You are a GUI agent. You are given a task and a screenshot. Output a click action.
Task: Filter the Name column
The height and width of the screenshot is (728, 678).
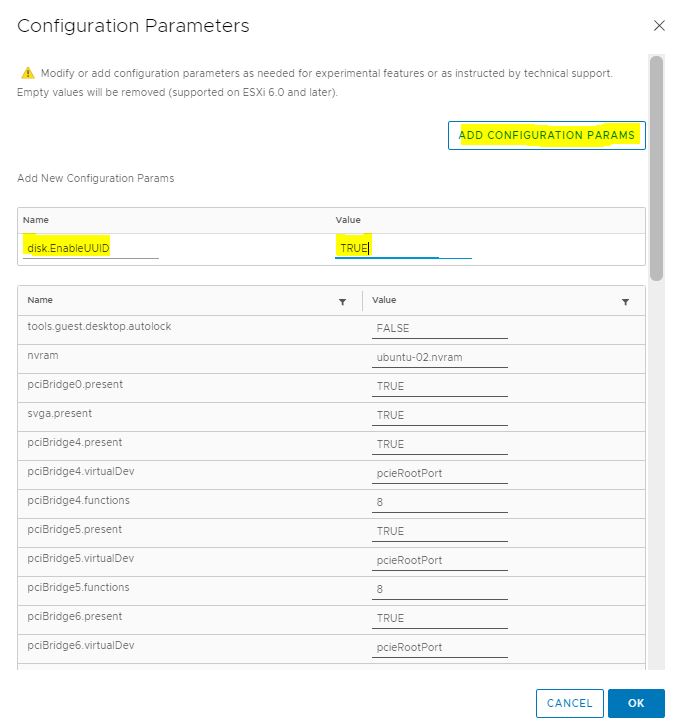tap(342, 302)
